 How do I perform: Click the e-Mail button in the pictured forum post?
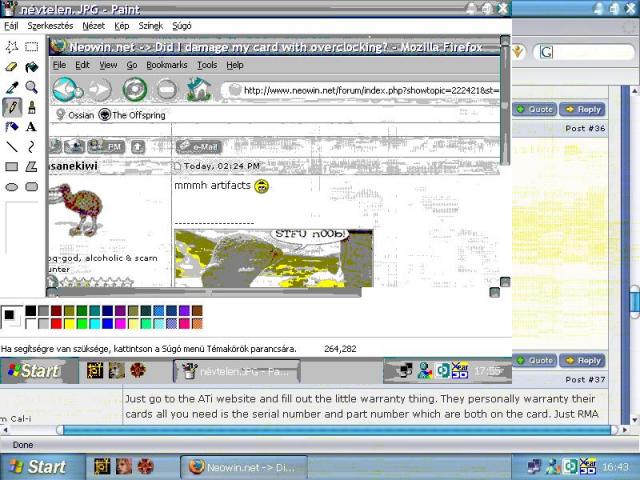pyautogui.click(x=199, y=147)
